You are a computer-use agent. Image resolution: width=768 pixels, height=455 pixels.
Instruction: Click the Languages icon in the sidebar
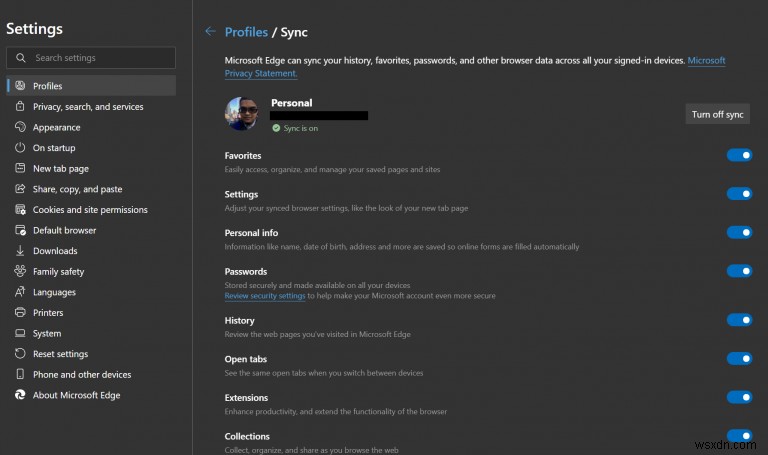coord(20,292)
